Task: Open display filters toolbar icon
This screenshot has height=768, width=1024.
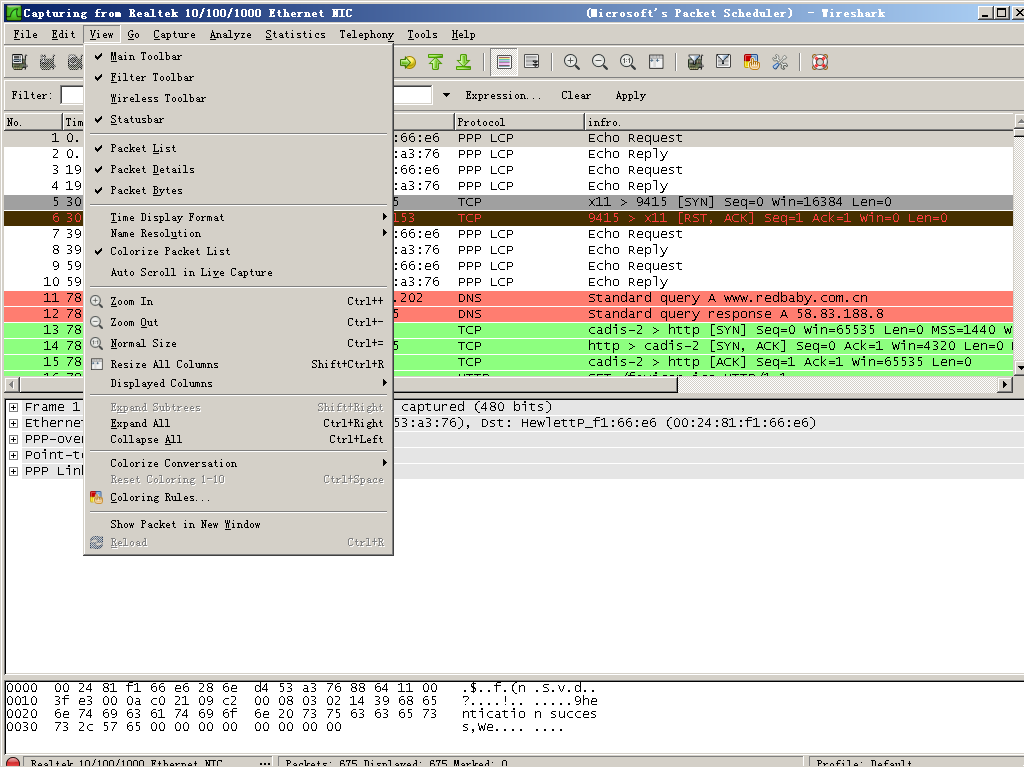Action: point(724,62)
